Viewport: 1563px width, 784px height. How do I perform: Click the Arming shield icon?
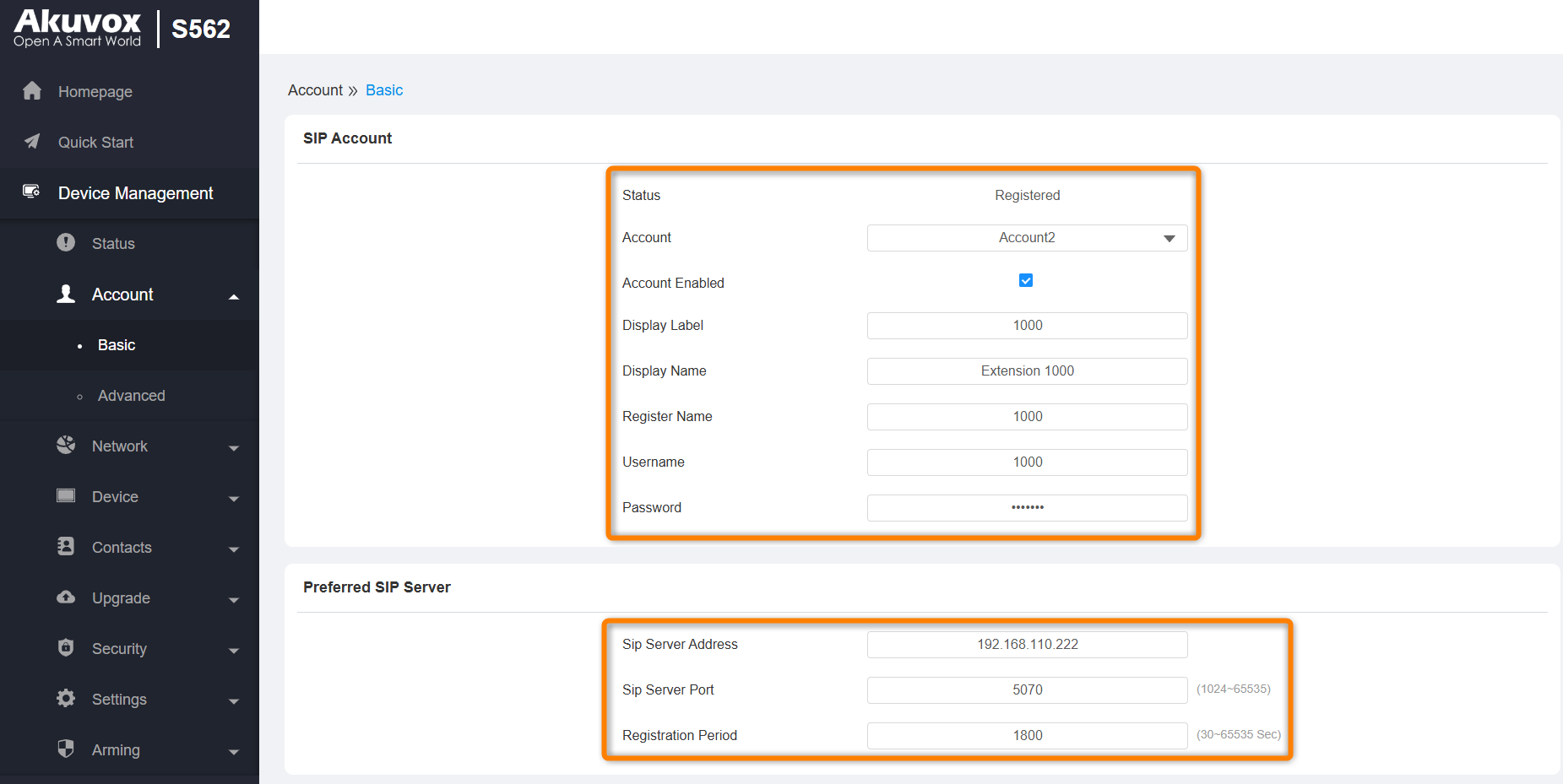66,749
